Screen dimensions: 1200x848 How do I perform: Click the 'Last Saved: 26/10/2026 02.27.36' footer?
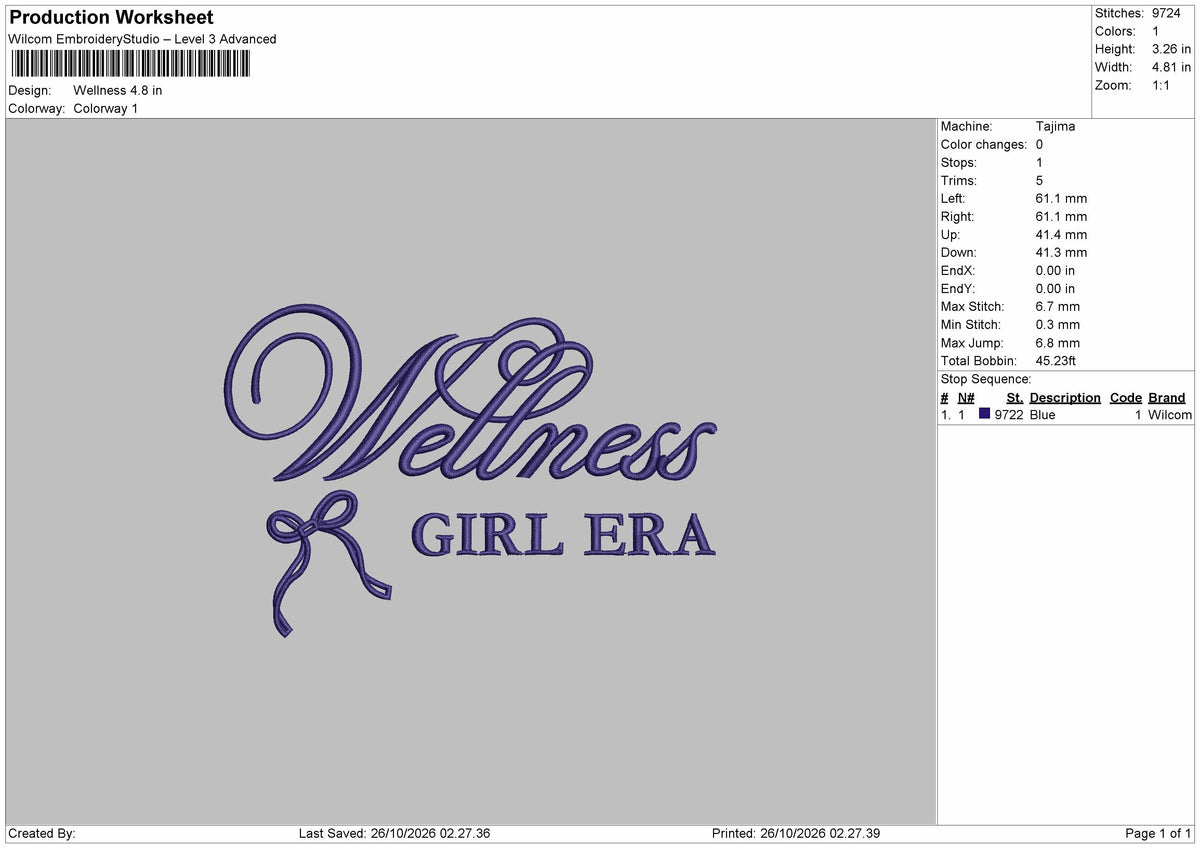(x=395, y=833)
